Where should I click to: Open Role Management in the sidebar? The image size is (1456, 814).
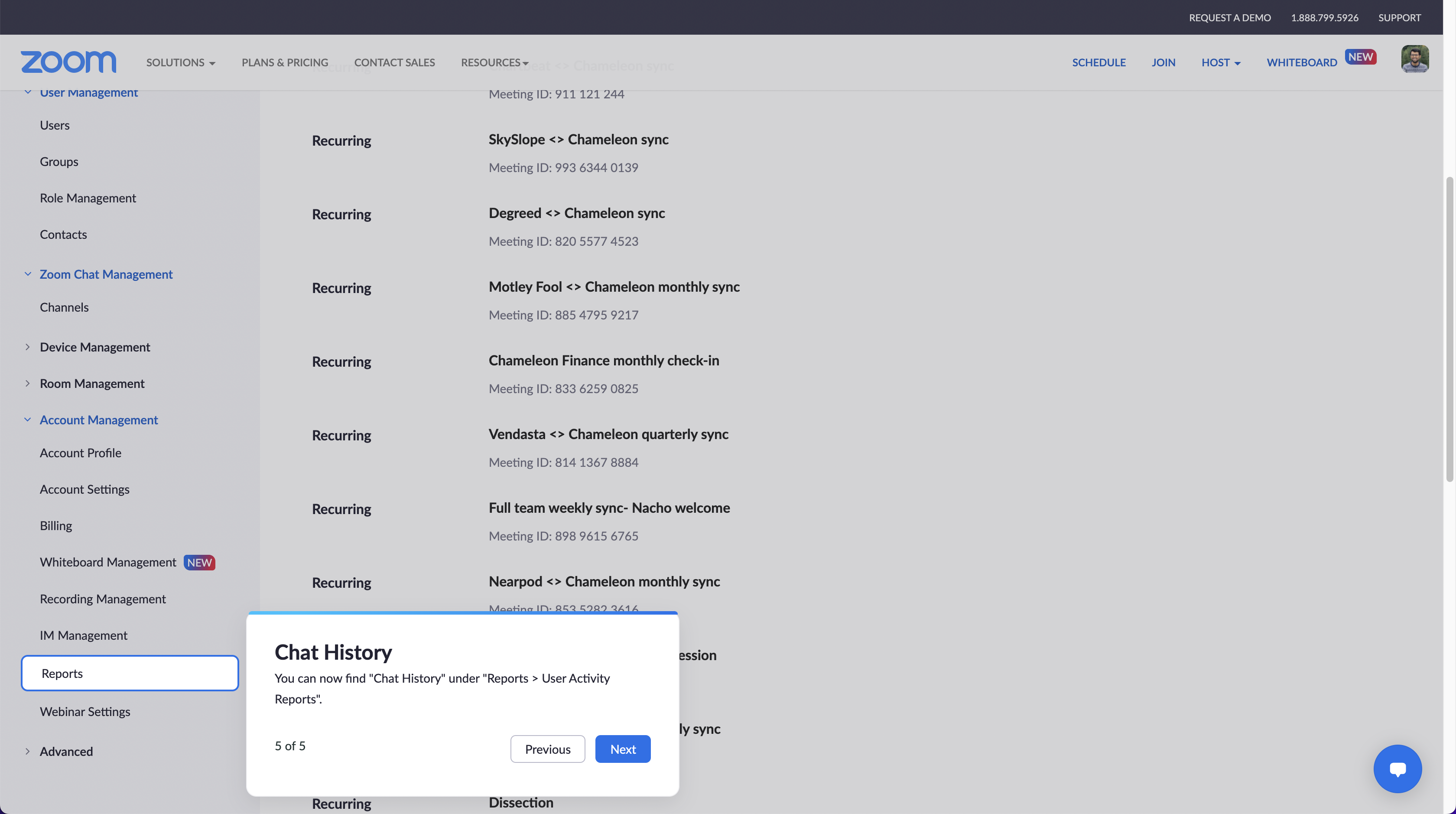(88, 198)
